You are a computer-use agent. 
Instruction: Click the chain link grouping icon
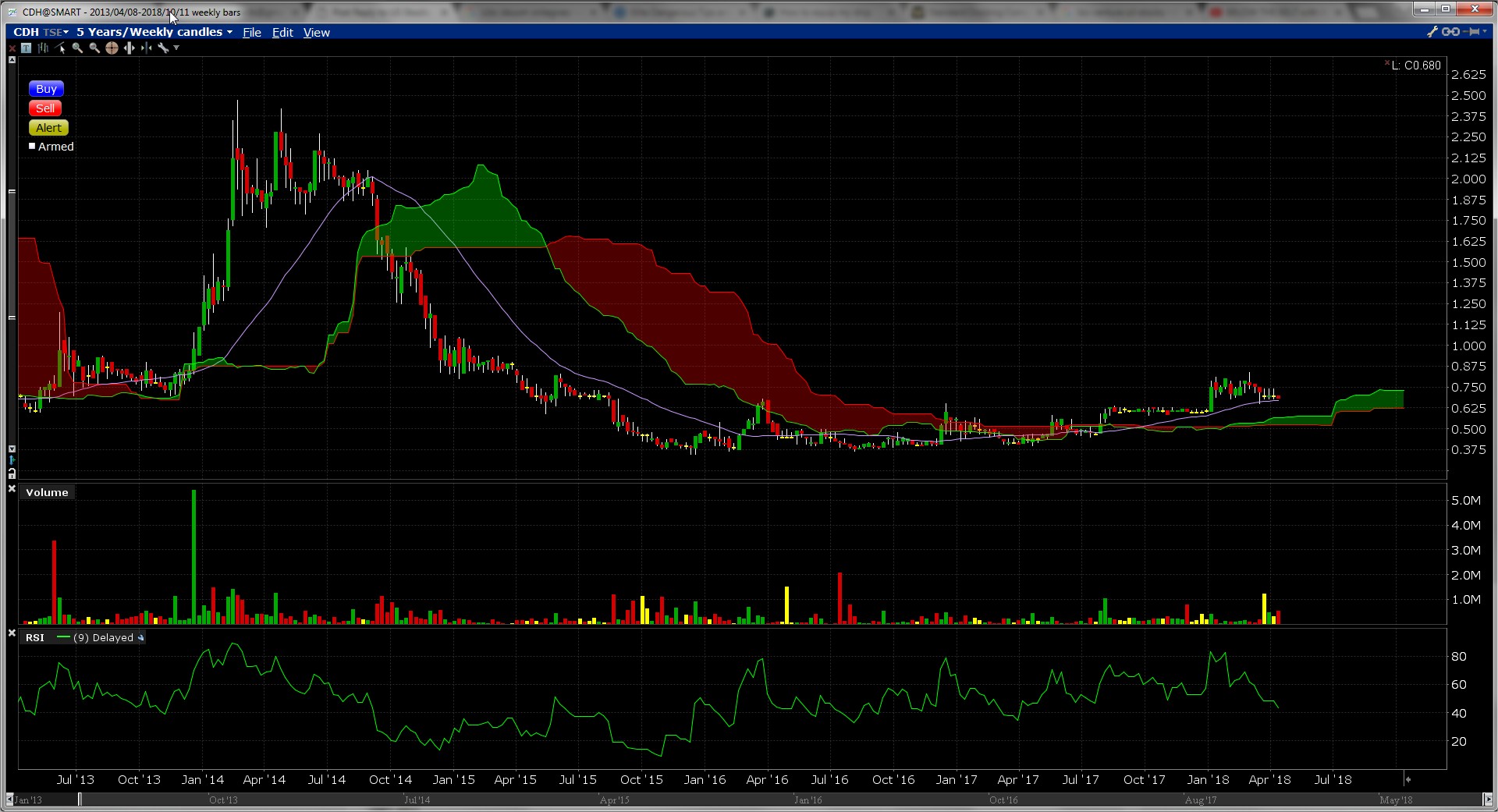pos(1450,32)
